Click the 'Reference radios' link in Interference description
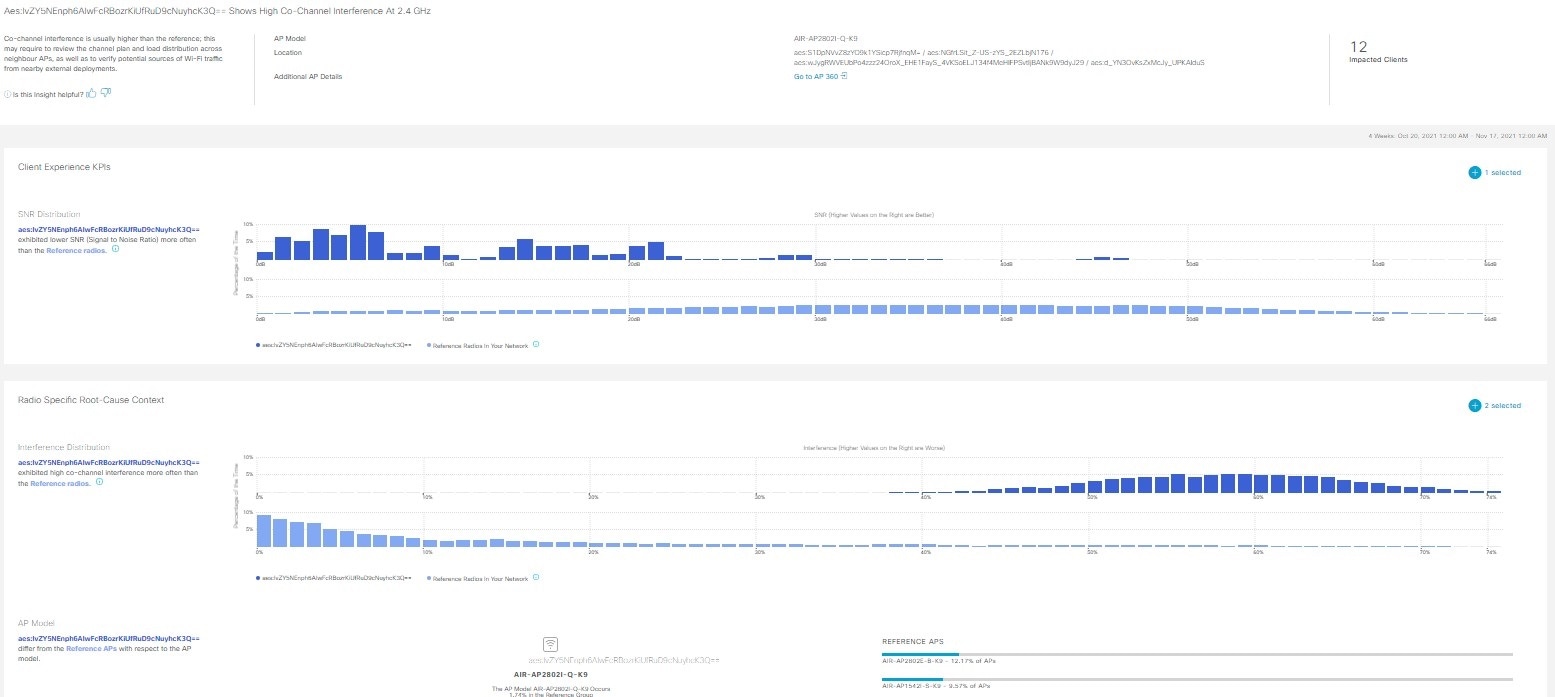The height and width of the screenshot is (697, 1555). 57,483
